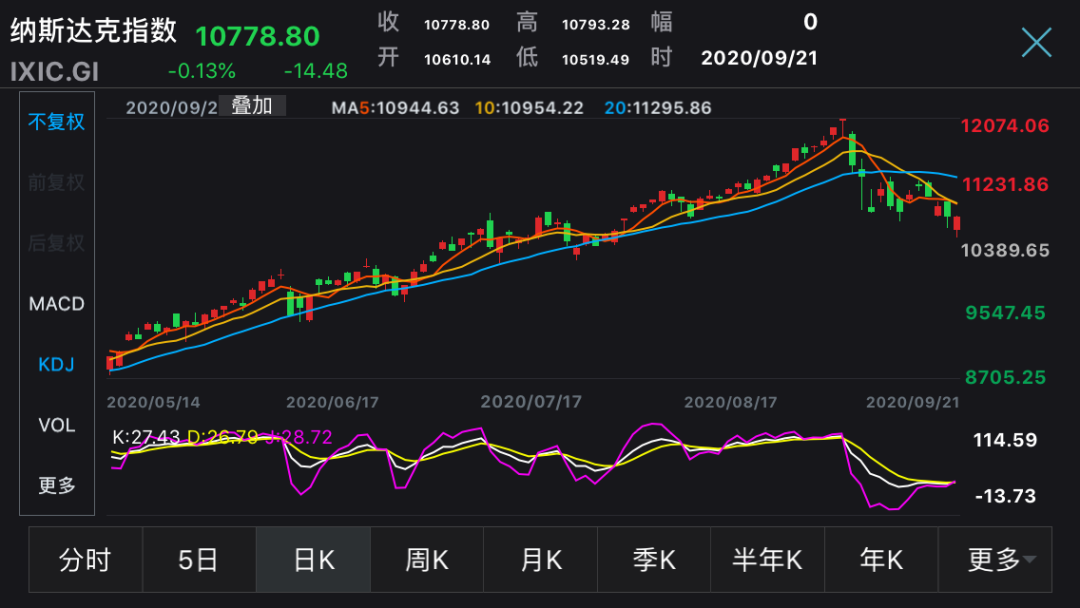Click the 11231.86 price axis label
This screenshot has width=1080, height=608.
[1005, 185]
